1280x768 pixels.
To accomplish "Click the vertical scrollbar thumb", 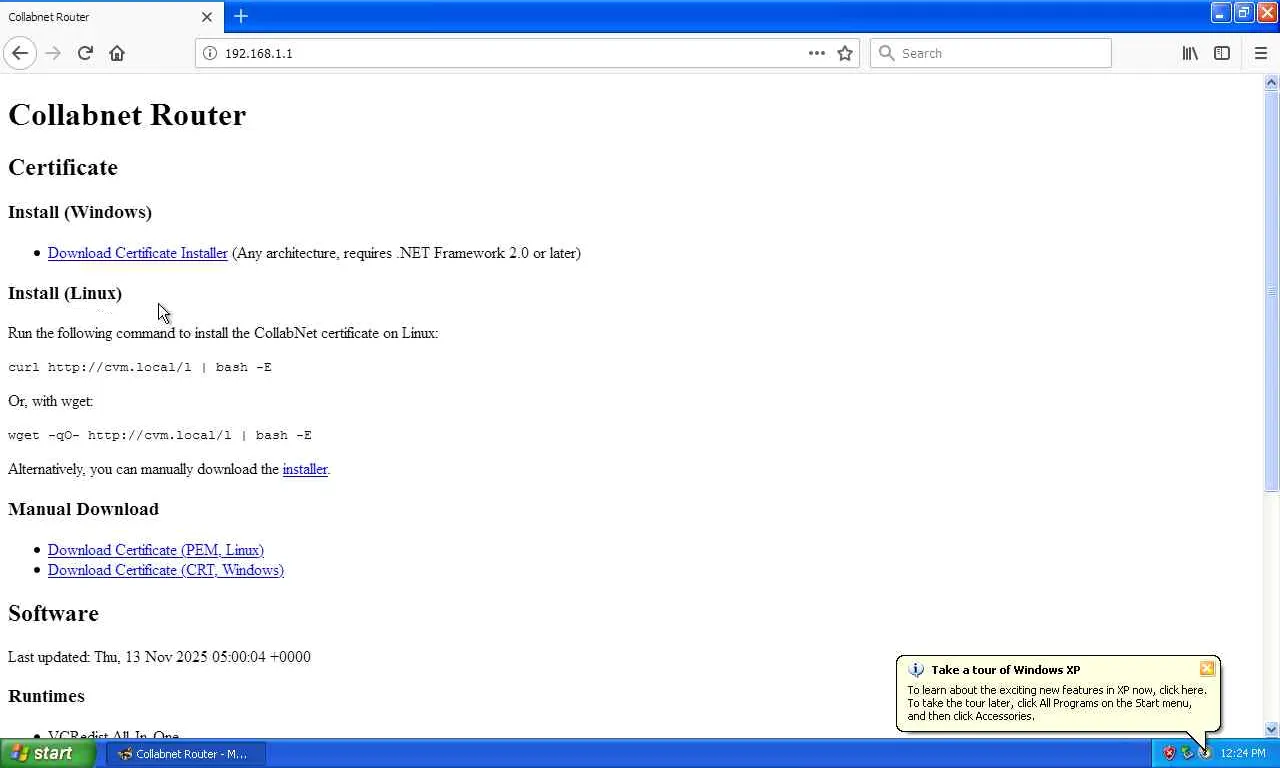I will [x=1272, y=291].
